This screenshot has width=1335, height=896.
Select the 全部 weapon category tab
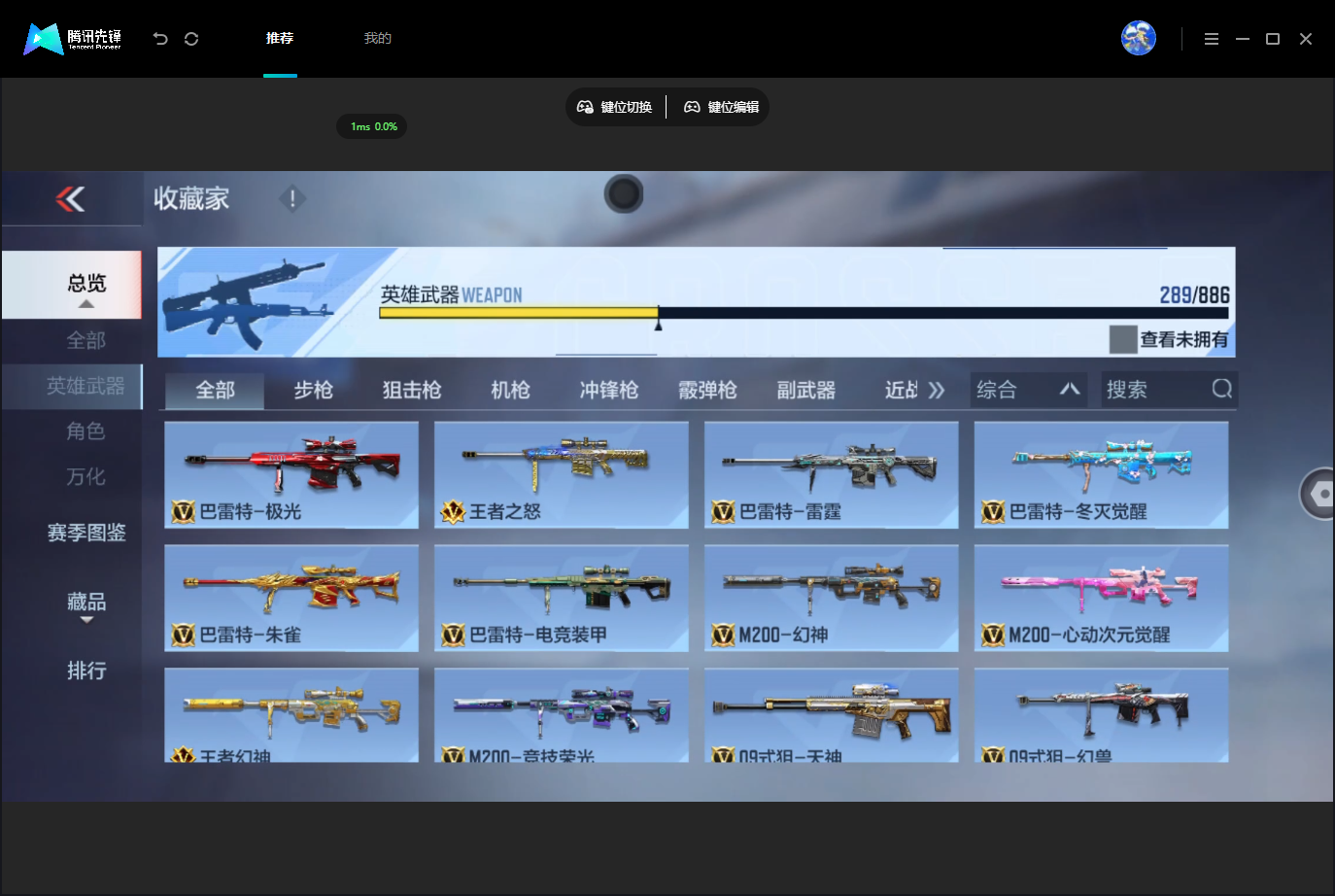point(215,390)
